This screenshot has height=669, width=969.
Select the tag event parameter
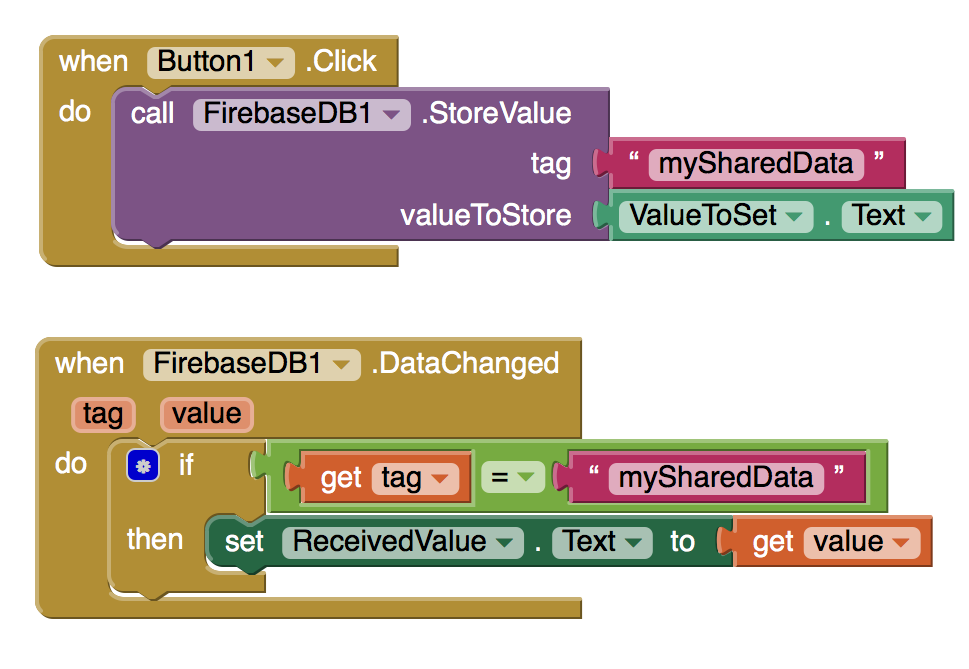pyautogui.click(x=103, y=414)
